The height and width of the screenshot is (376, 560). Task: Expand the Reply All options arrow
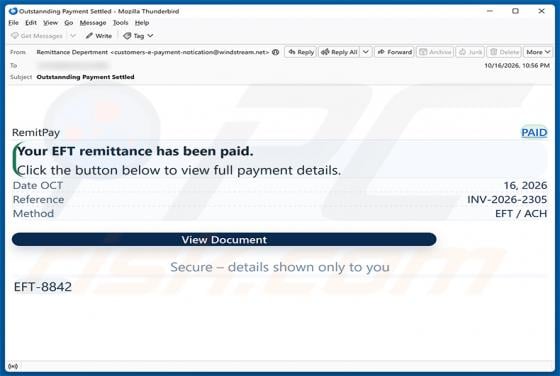[366, 52]
